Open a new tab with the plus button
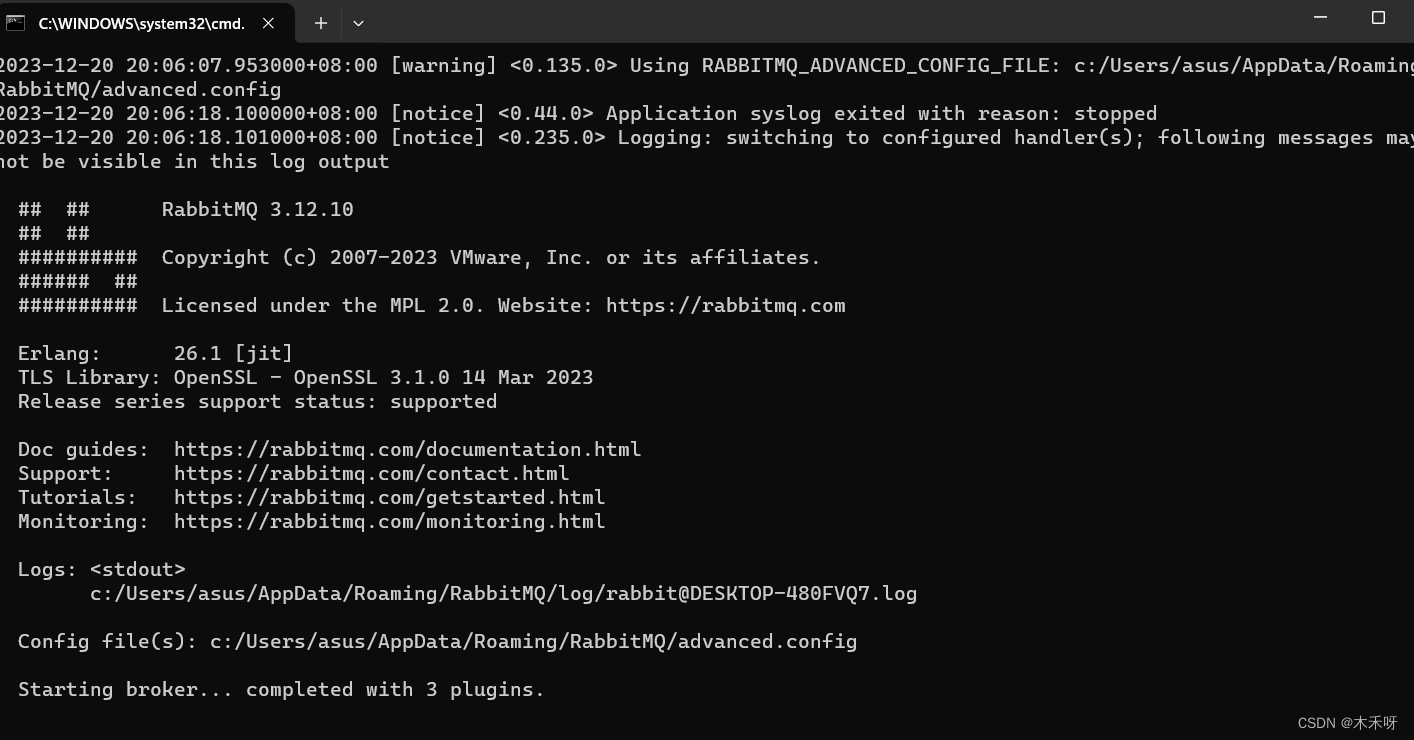The width and height of the screenshot is (1414, 740). click(320, 22)
